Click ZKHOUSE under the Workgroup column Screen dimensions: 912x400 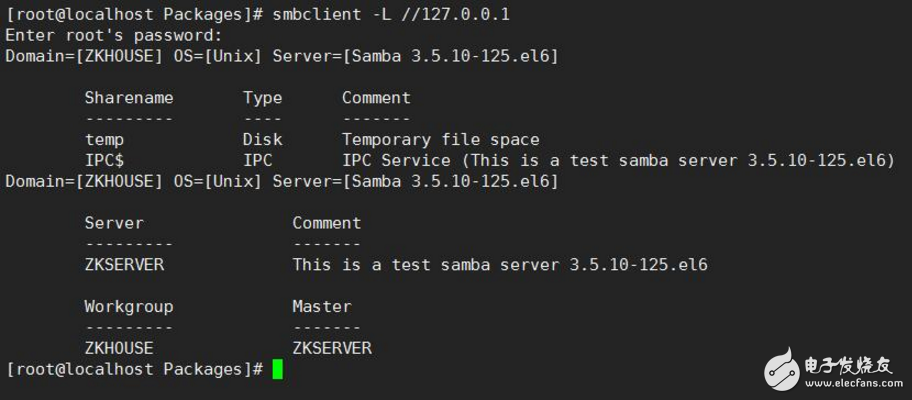coord(118,348)
